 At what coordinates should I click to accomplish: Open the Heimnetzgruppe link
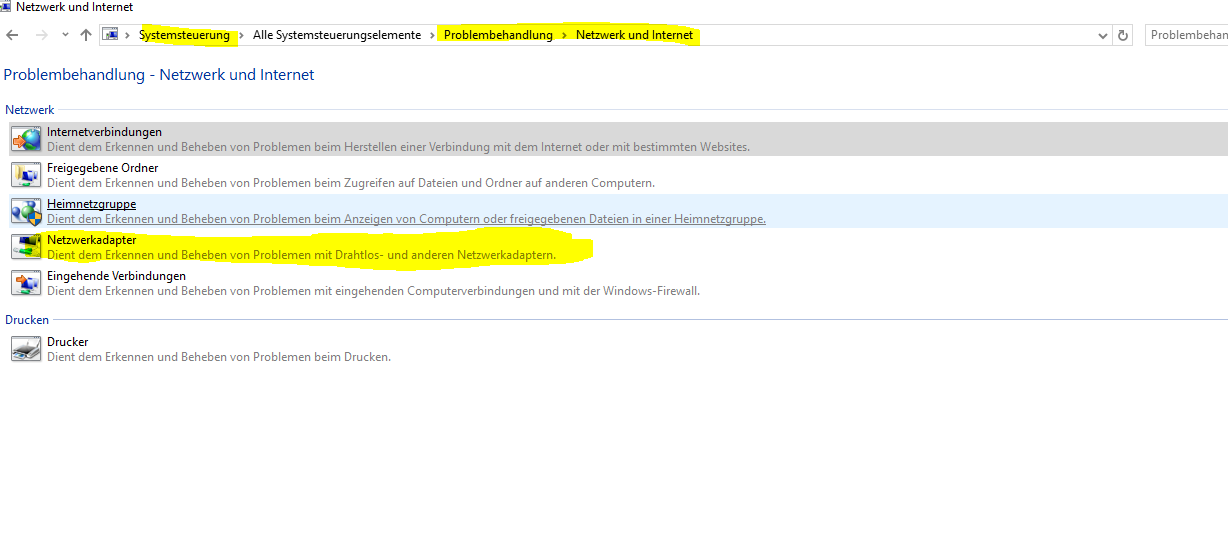click(91, 204)
